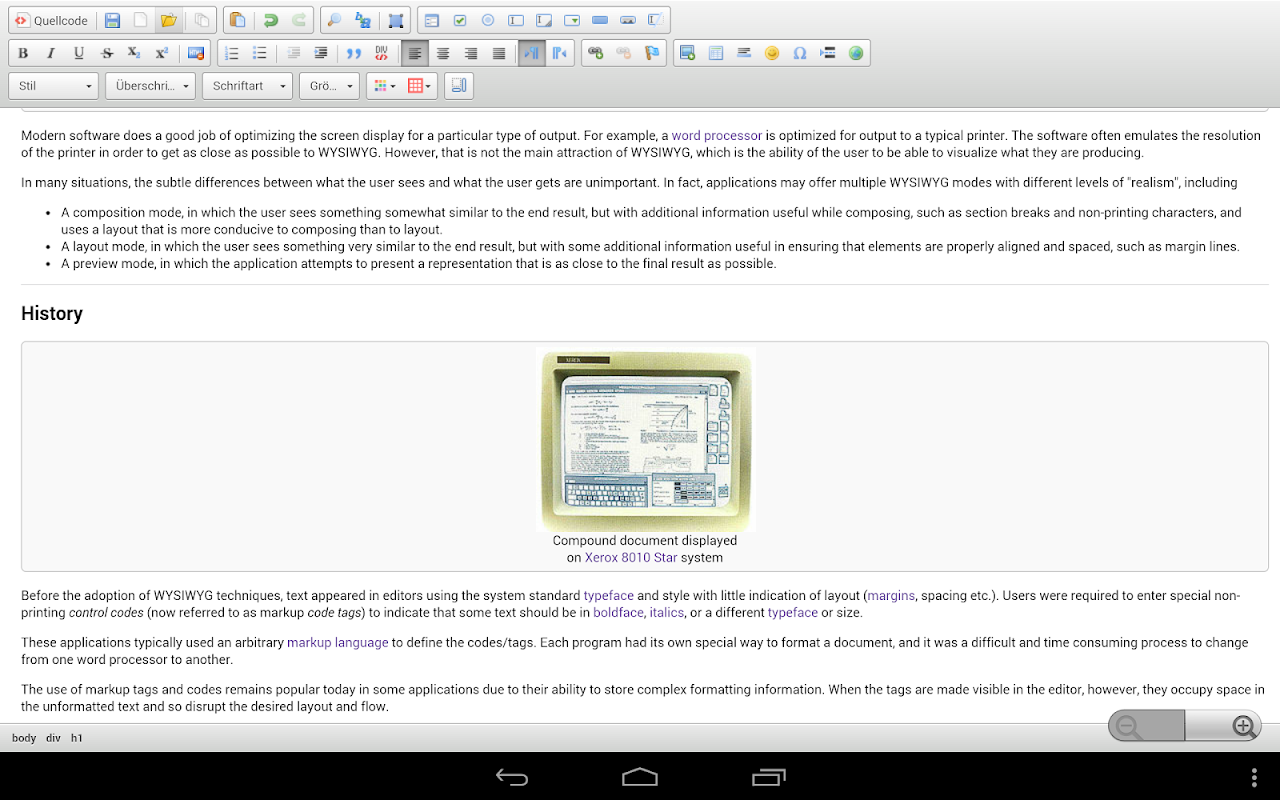The width and height of the screenshot is (1280, 800).
Task: Select 'body' in the elements path
Action: pyautogui.click(x=24, y=738)
